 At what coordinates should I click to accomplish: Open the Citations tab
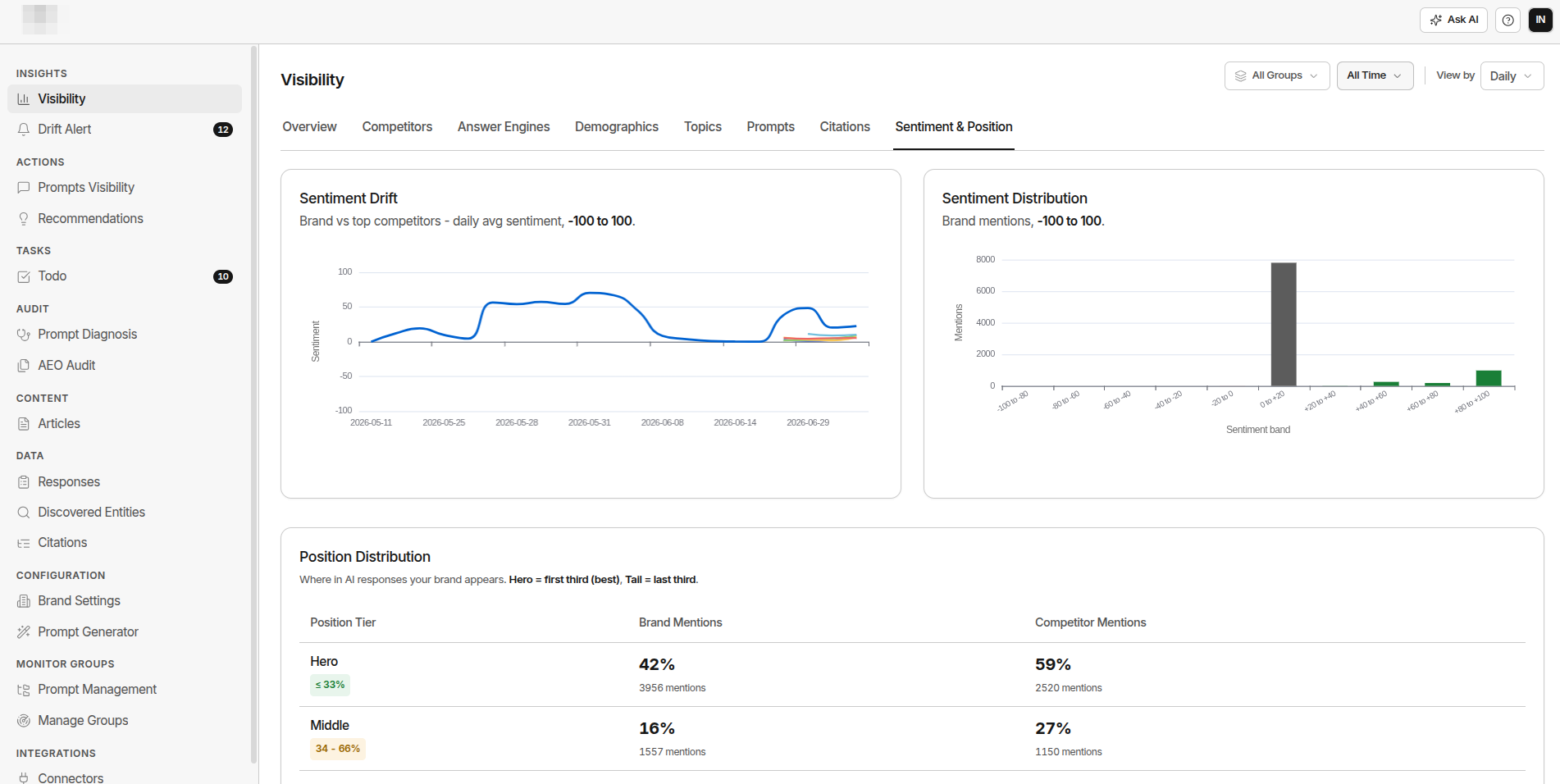[x=845, y=127]
